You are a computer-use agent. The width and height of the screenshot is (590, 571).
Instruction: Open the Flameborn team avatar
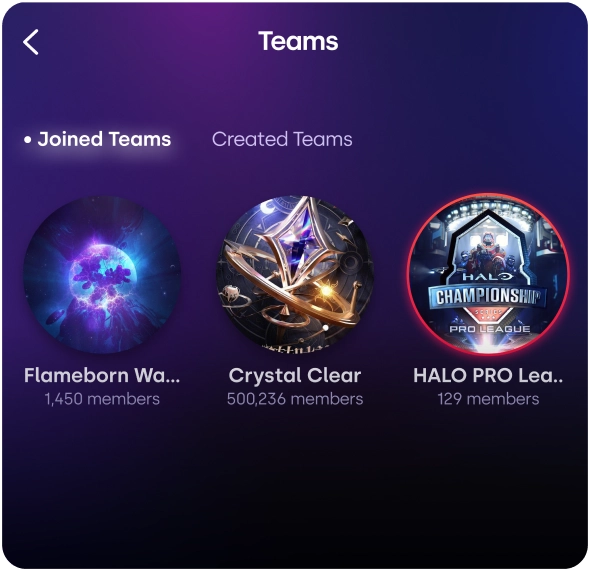(102, 275)
